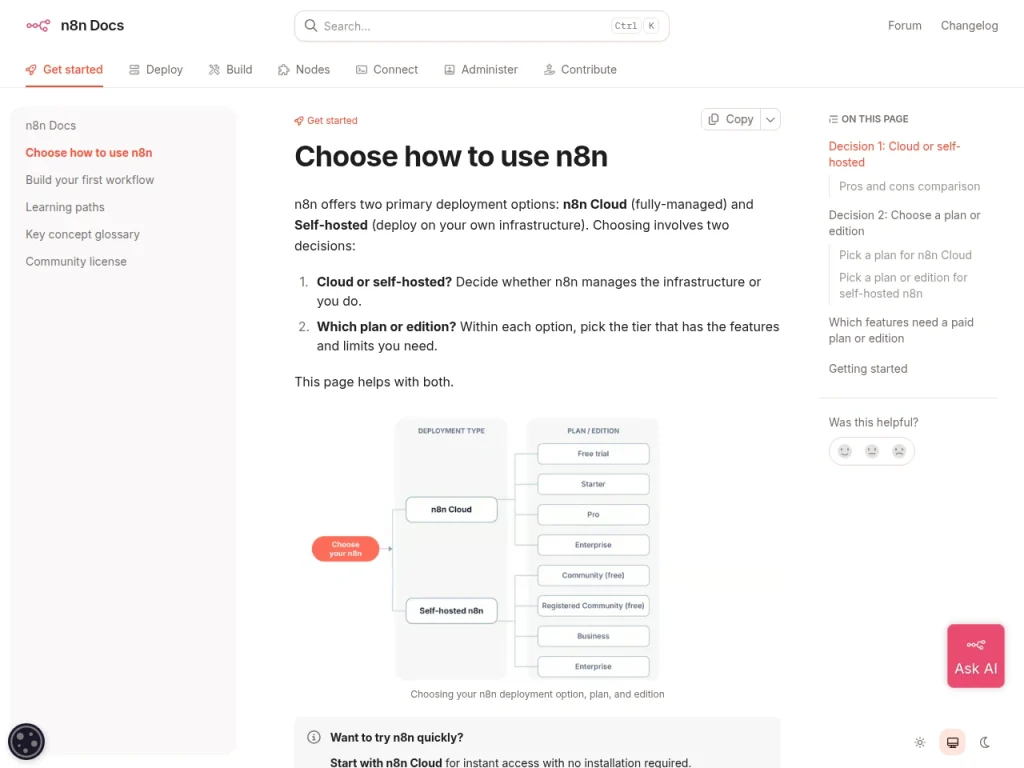Click the Build tools icon
Screen dimensions: 1024x768
214,70
